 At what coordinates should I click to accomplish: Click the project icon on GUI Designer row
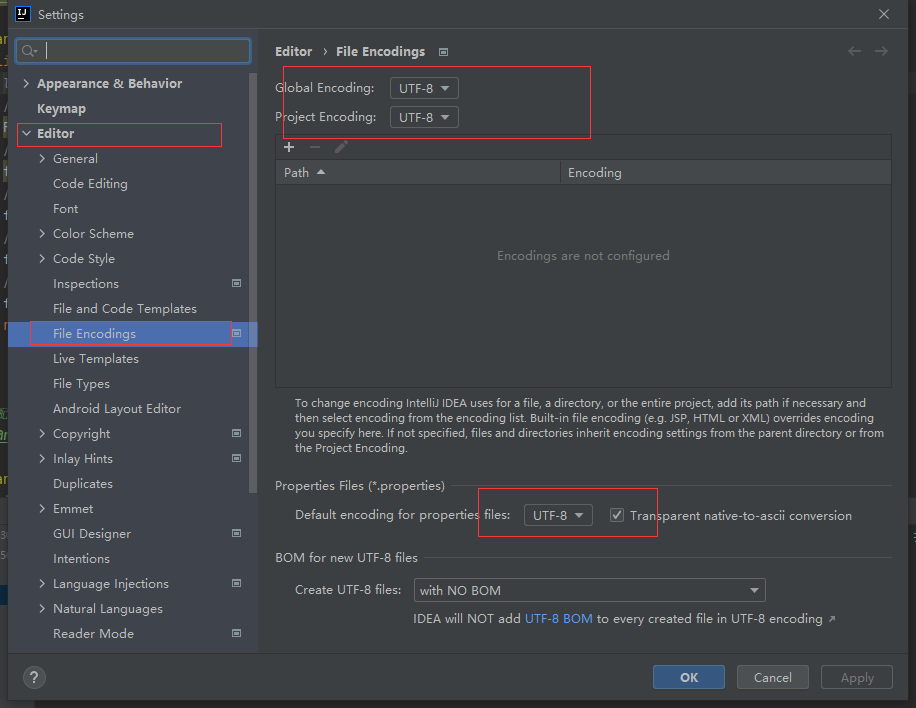(x=237, y=533)
